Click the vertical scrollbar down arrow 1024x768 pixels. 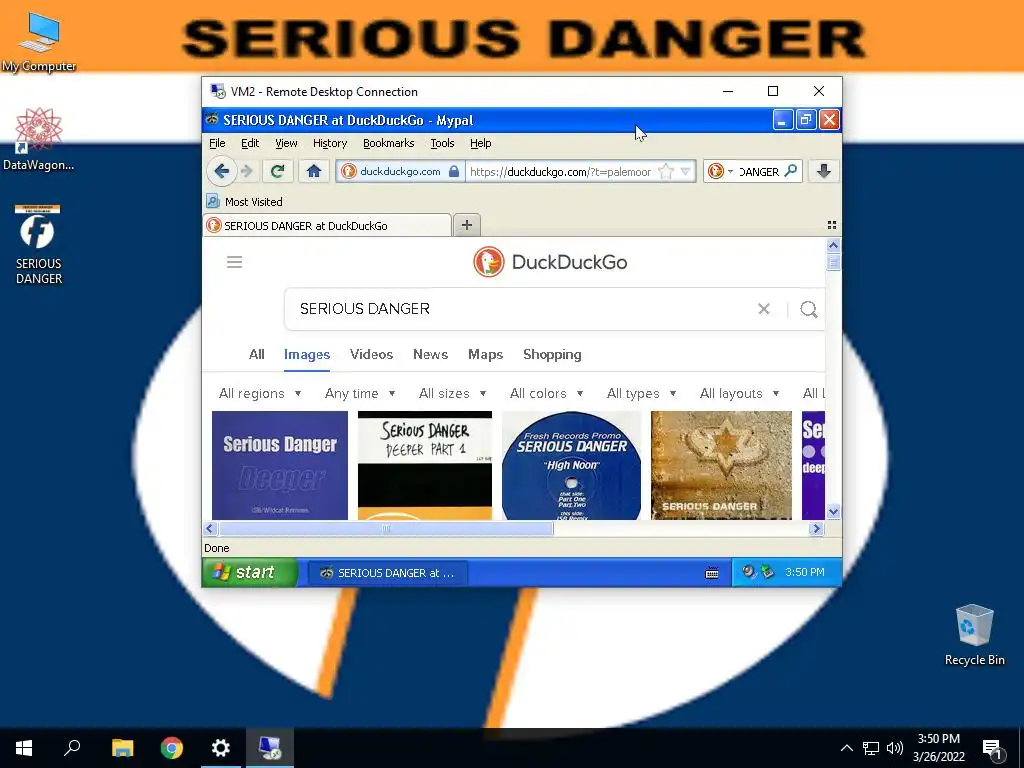tap(833, 511)
